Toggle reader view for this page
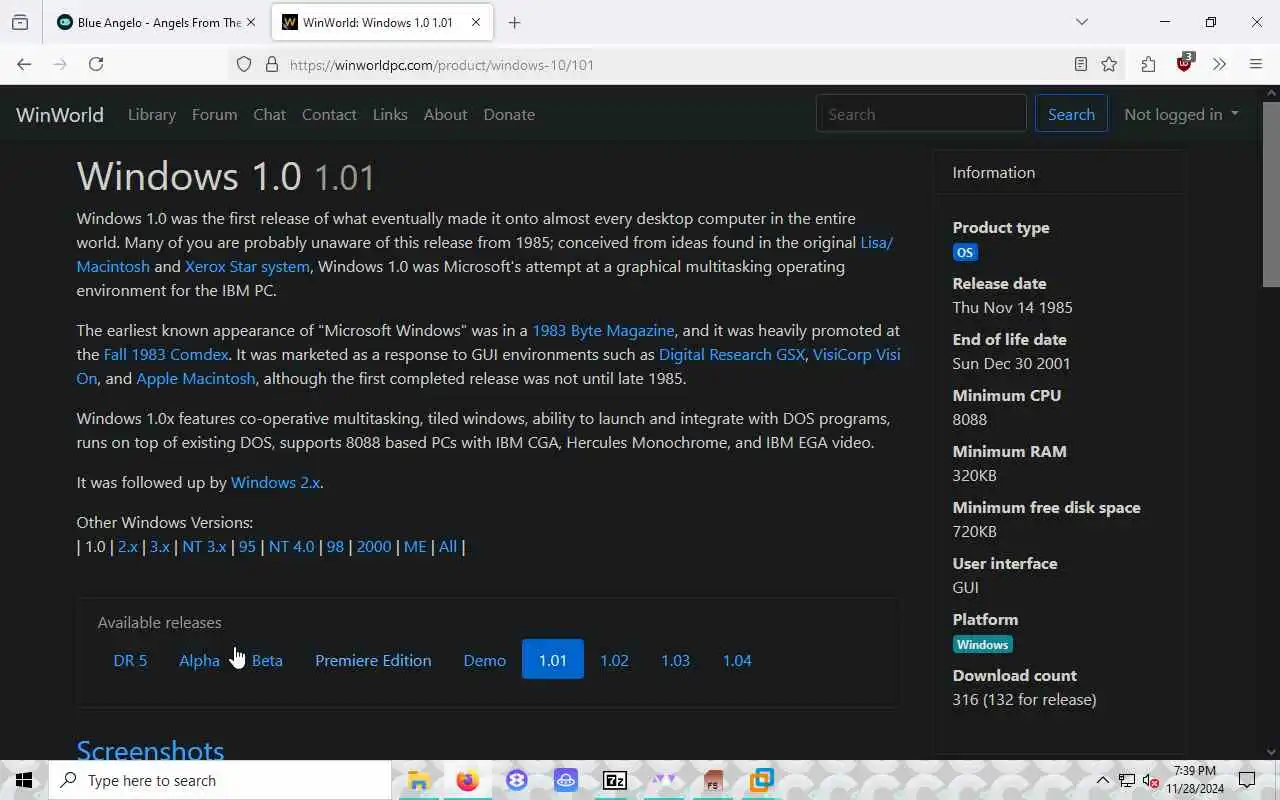This screenshot has height=800, width=1280. click(1080, 64)
